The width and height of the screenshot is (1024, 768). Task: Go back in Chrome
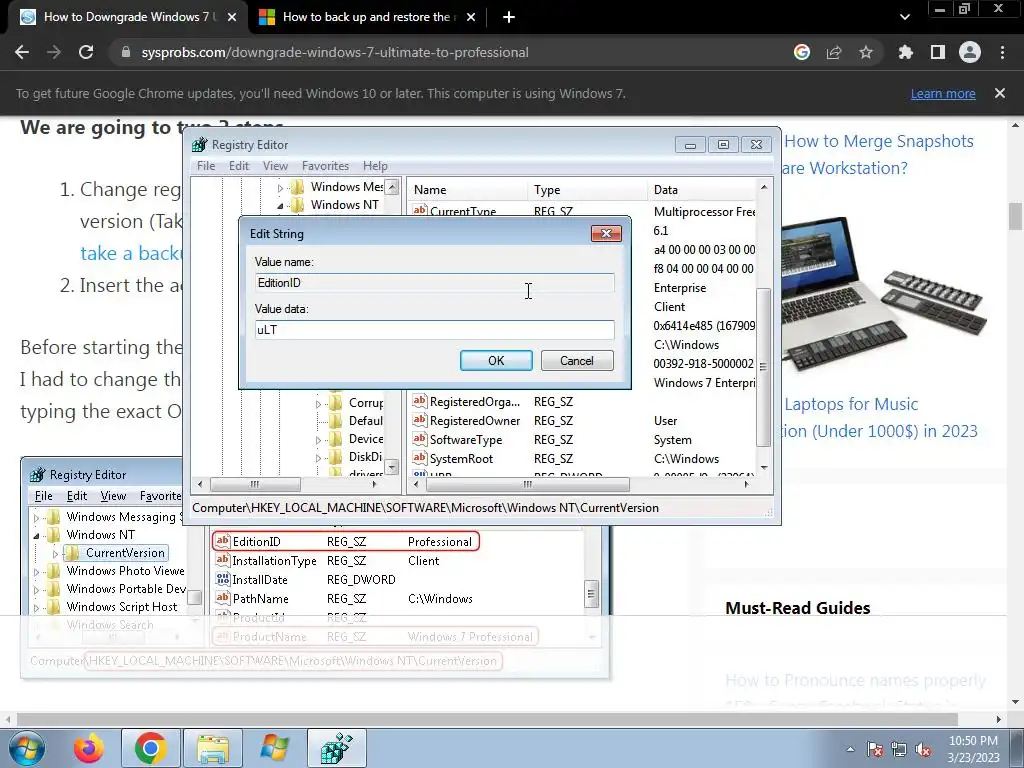(x=22, y=52)
